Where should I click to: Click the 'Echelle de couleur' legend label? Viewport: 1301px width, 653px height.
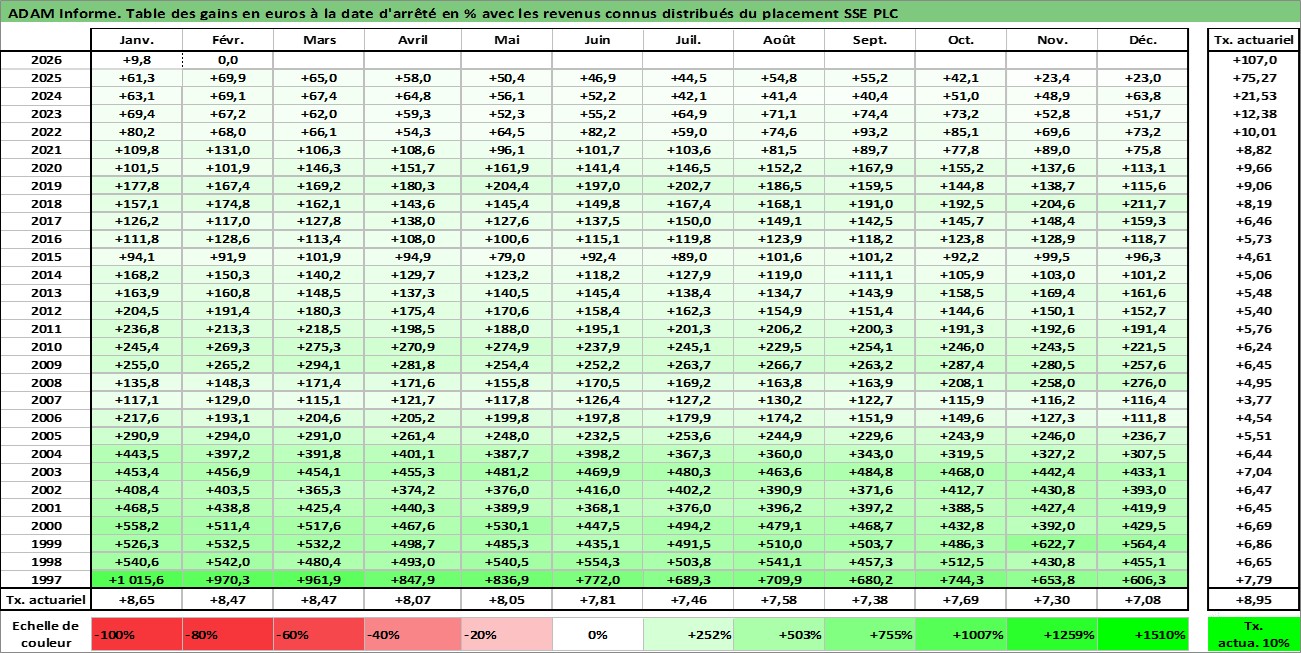coord(45,634)
